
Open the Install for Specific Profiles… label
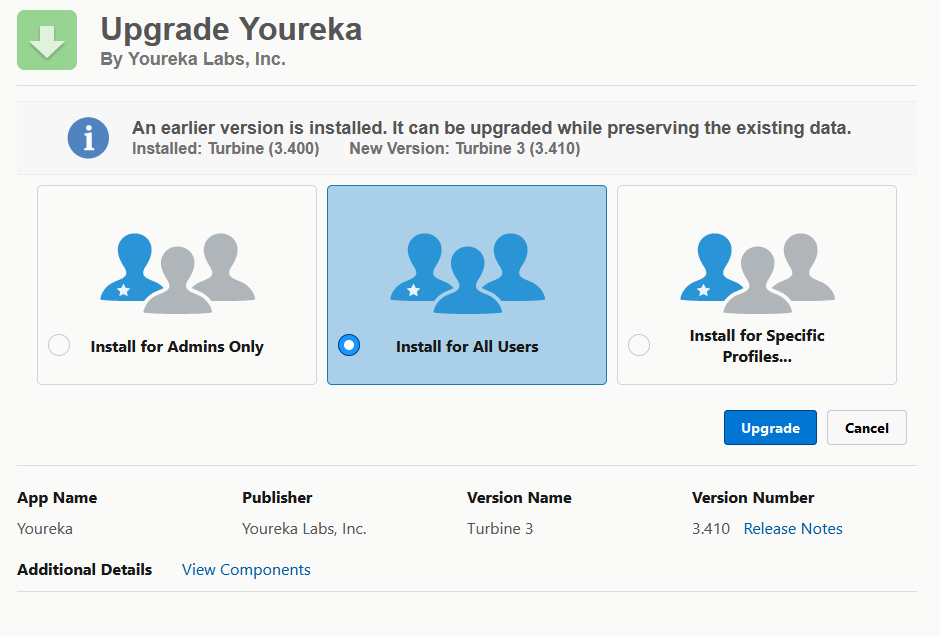(x=757, y=346)
